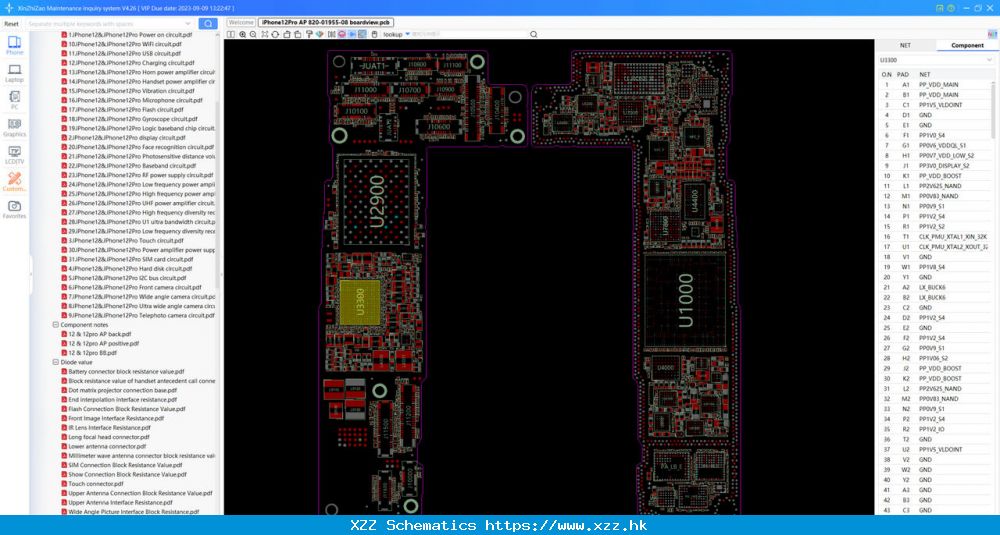Image resolution: width=1000 pixels, height=535 pixels.
Task: Toggle the pink highlighted toolbar icon
Action: 342,34
